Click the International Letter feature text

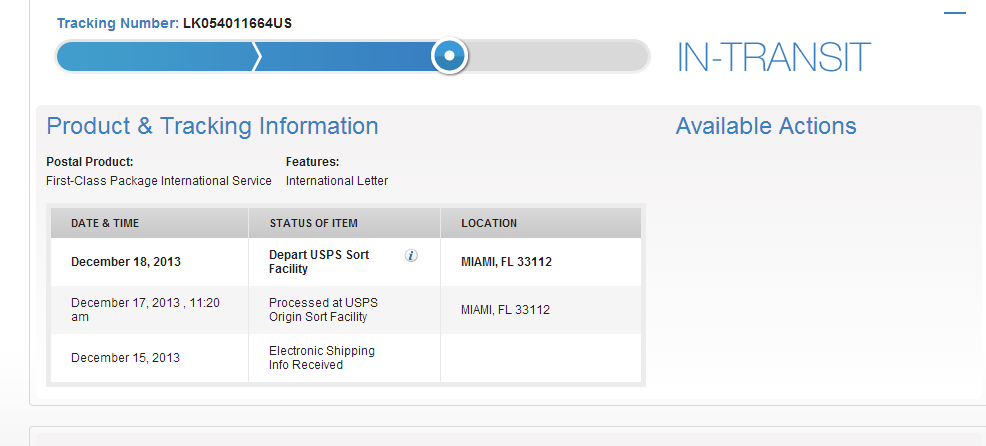tap(337, 181)
